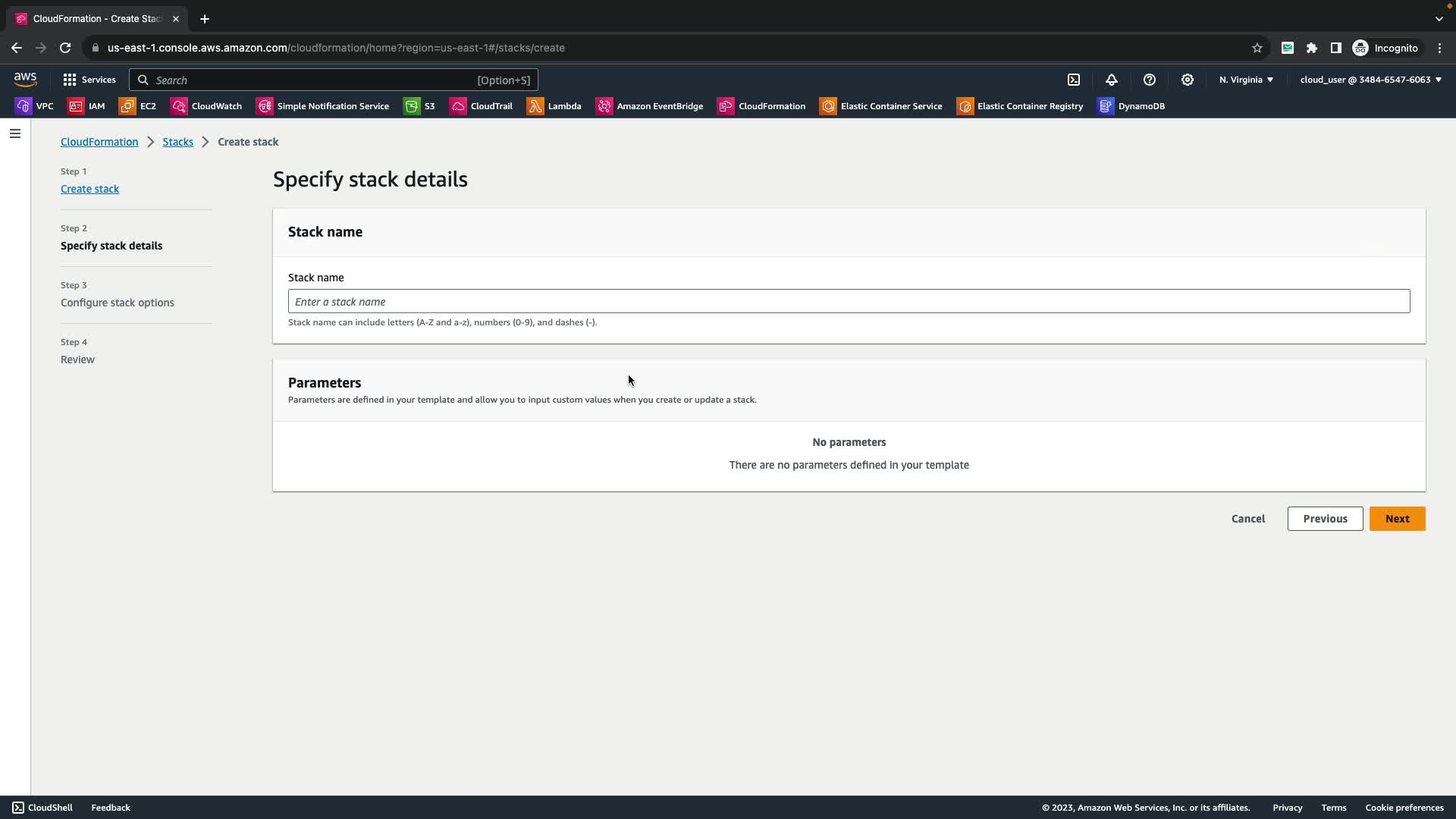Image resolution: width=1456 pixels, height=819 pixels.
Task: Open CloudShell from the footer bar
Action: pos(42,808)
